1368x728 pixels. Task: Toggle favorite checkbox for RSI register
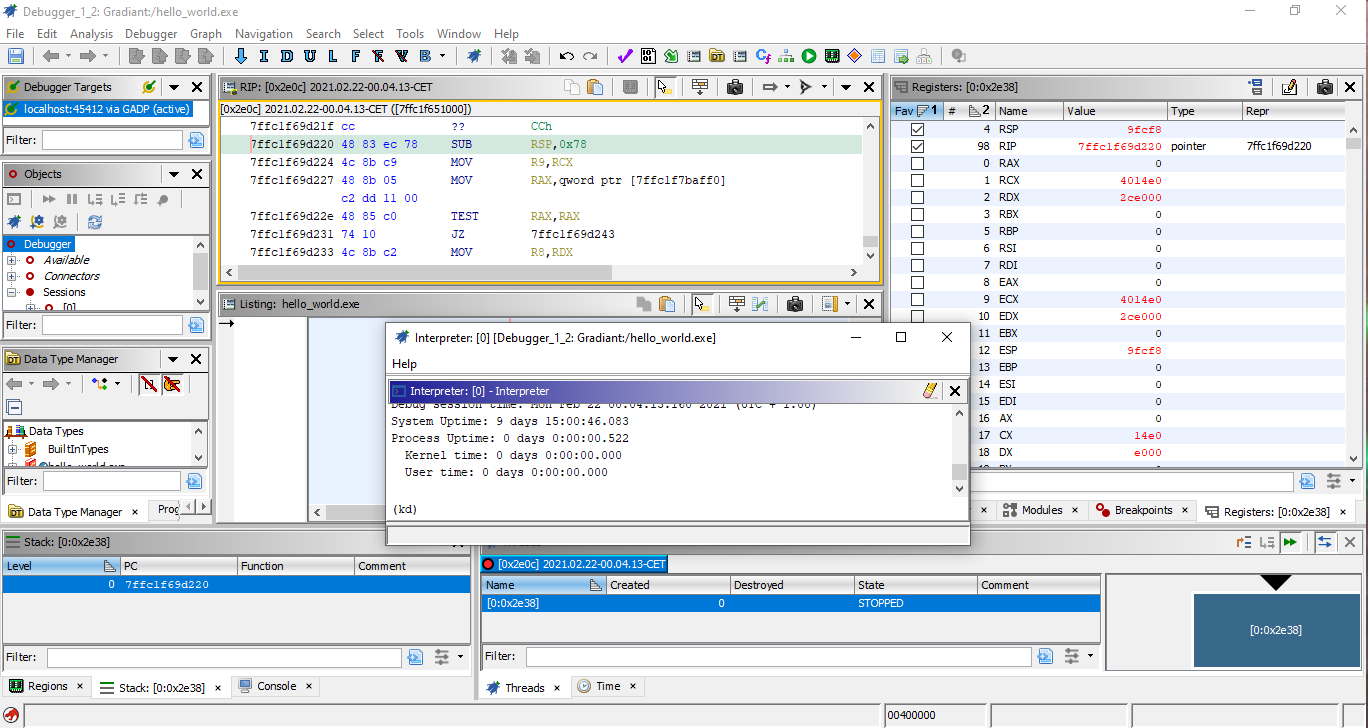pos(917,248)
